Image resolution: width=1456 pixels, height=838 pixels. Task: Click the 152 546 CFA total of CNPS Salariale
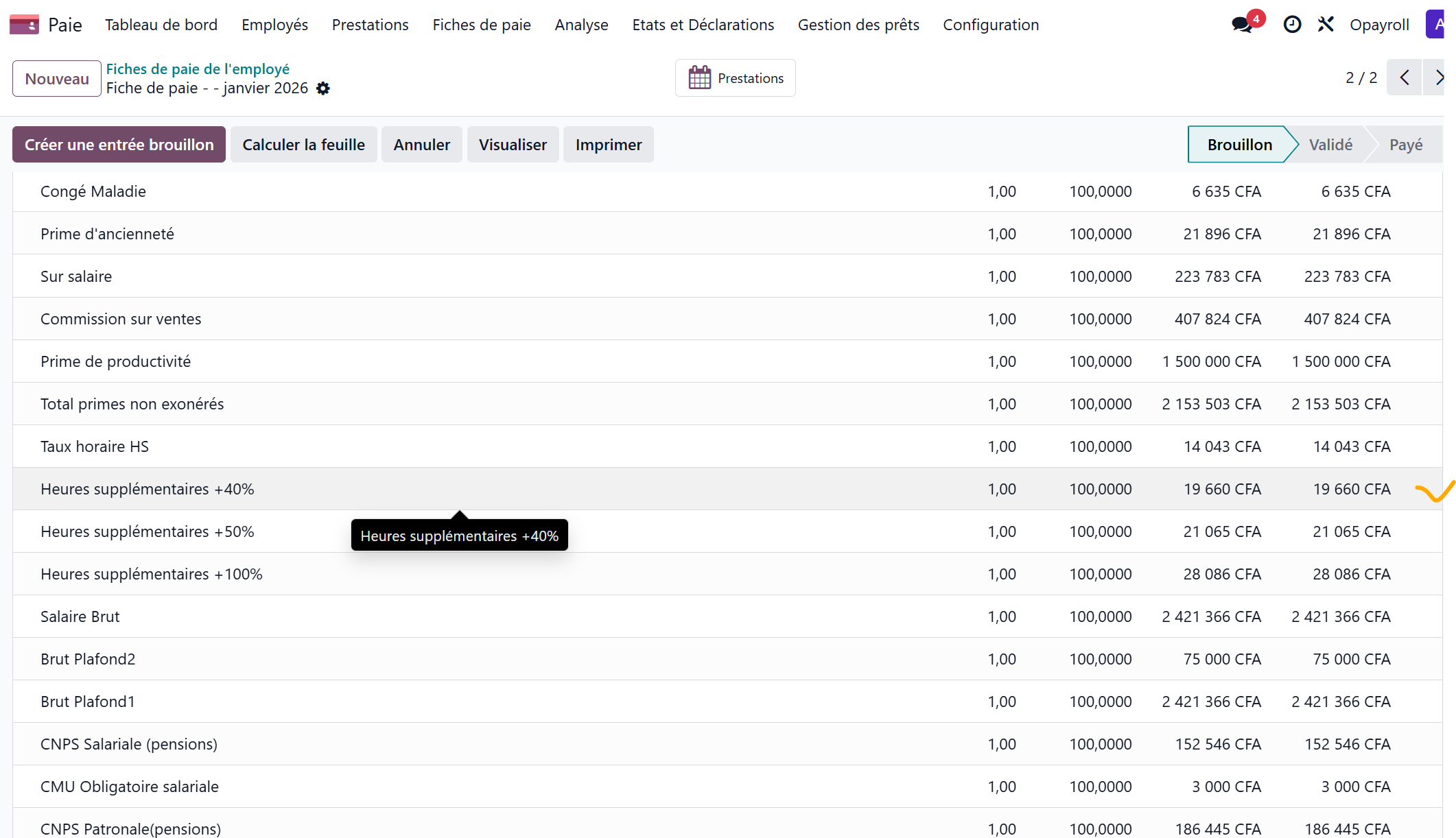tap(1347, 744)
